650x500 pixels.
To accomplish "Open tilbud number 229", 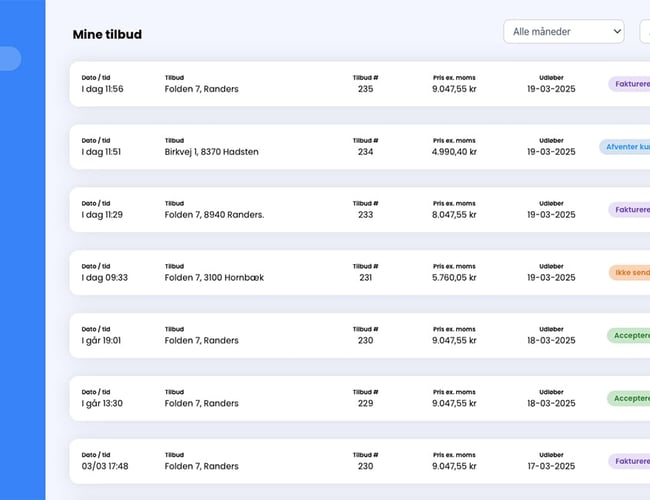I will (x=365, y=403).
